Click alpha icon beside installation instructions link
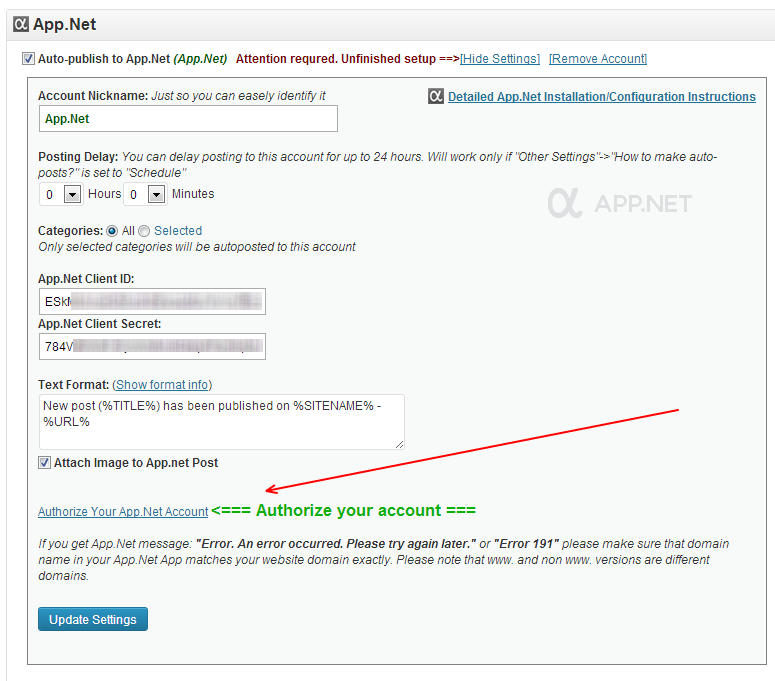 click(x=435, y=96)
